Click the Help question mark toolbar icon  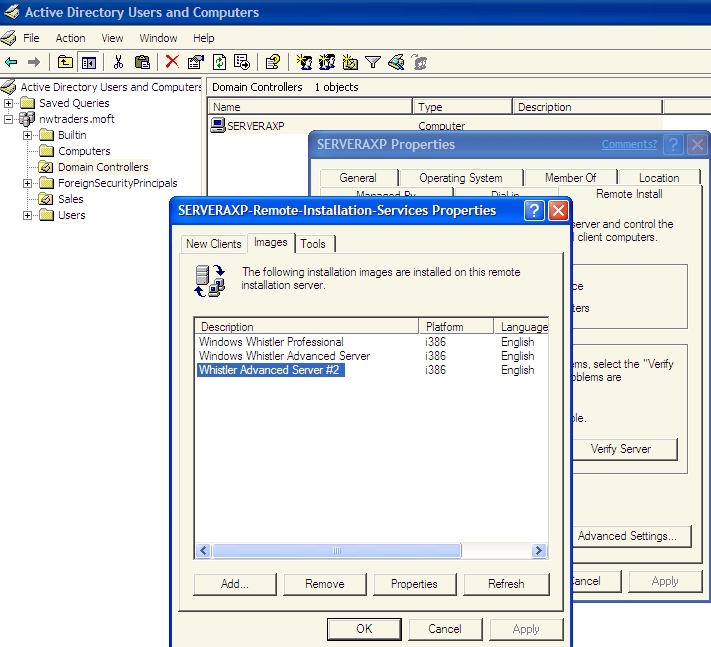(273, 62)
